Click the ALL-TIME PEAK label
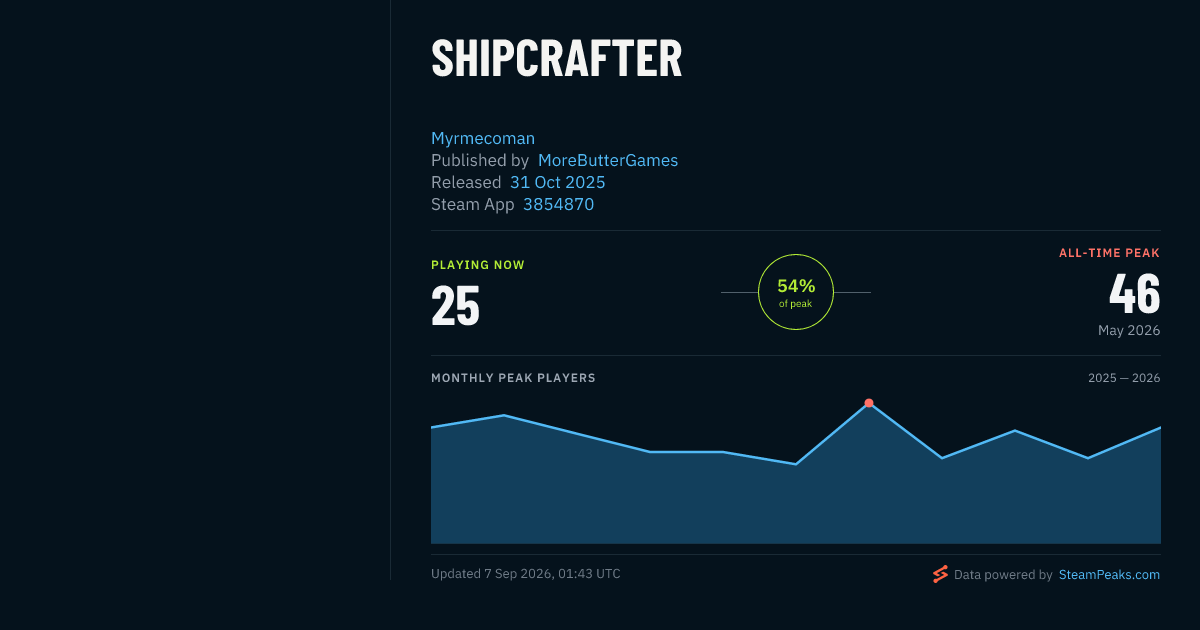 [1110, 253]
